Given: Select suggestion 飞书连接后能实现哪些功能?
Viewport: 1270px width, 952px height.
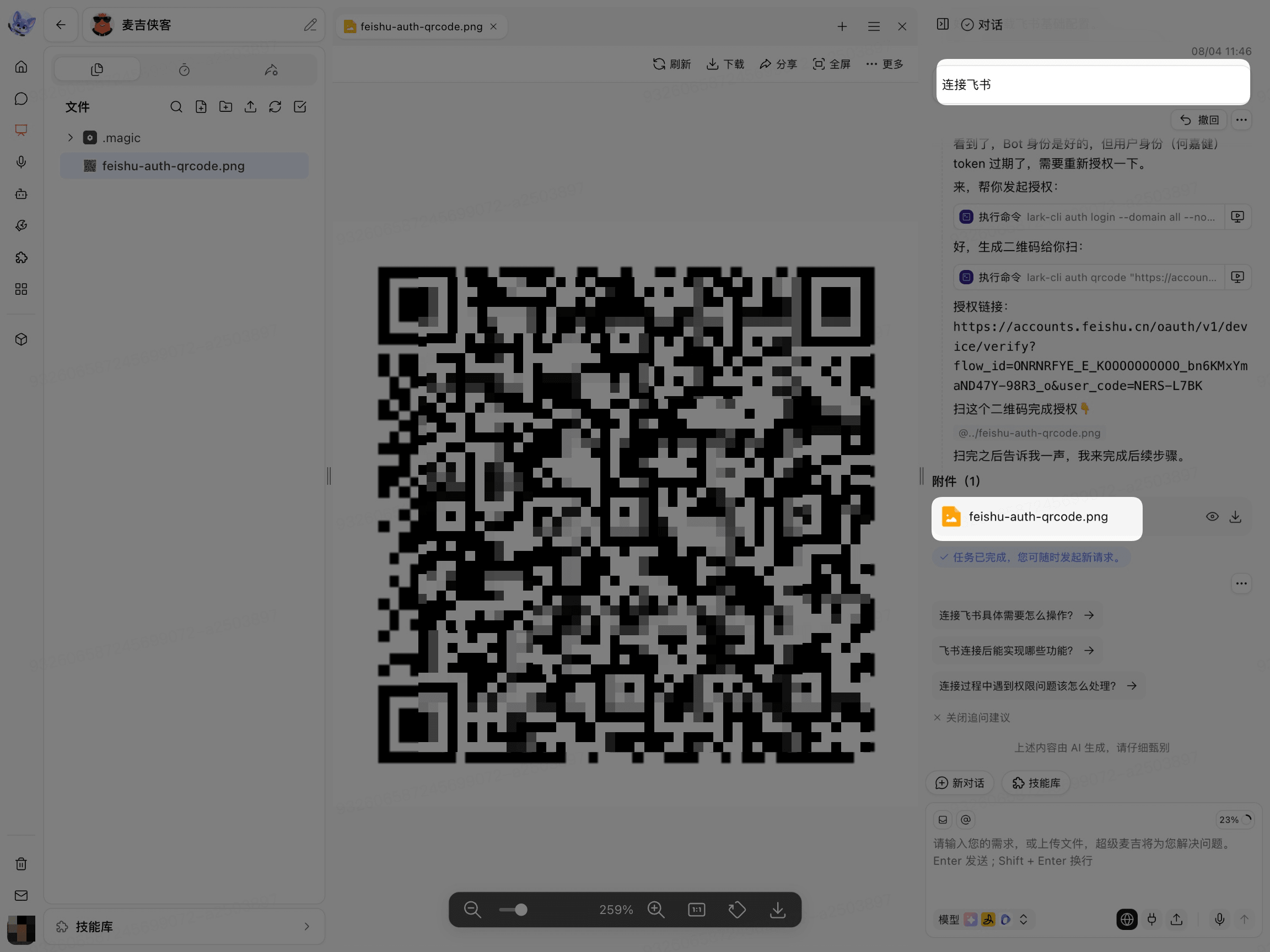Looking at the screenshot, I should [1016, 650].
